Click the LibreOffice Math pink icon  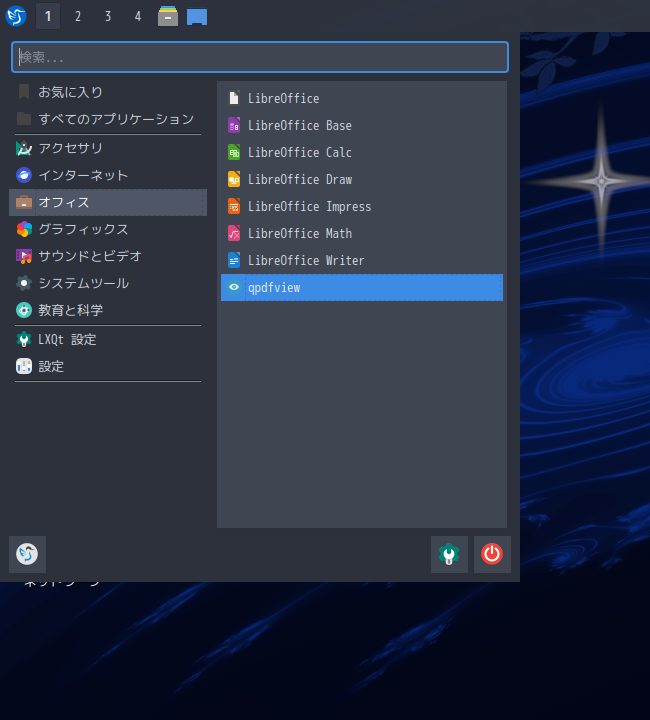pos(234,233)
